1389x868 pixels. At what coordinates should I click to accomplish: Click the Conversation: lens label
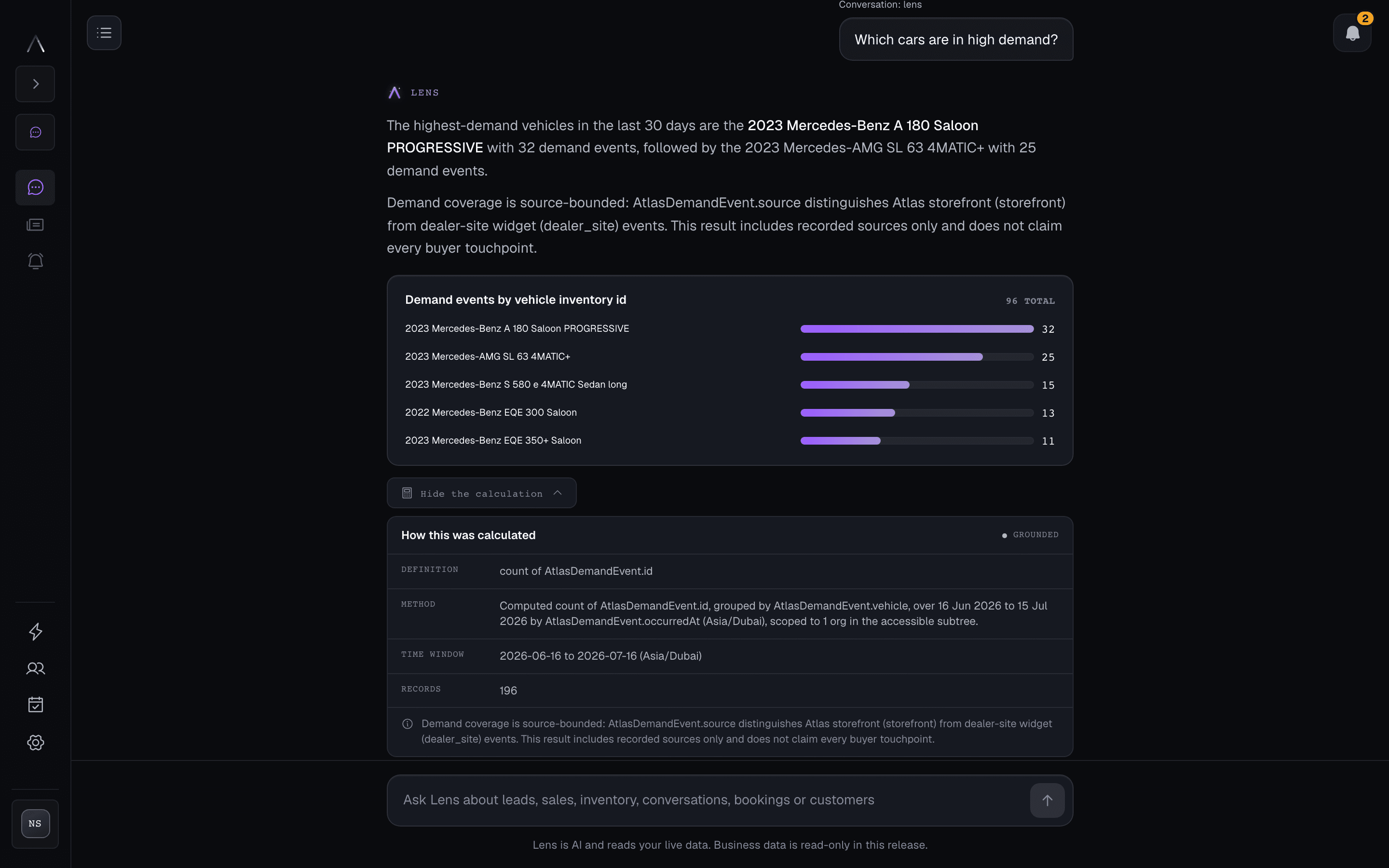[880, 5]
